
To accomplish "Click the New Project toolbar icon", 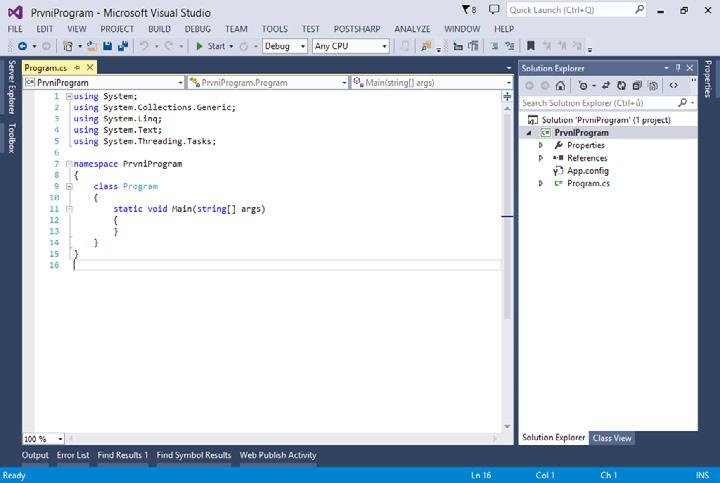I will coord(68,46).
